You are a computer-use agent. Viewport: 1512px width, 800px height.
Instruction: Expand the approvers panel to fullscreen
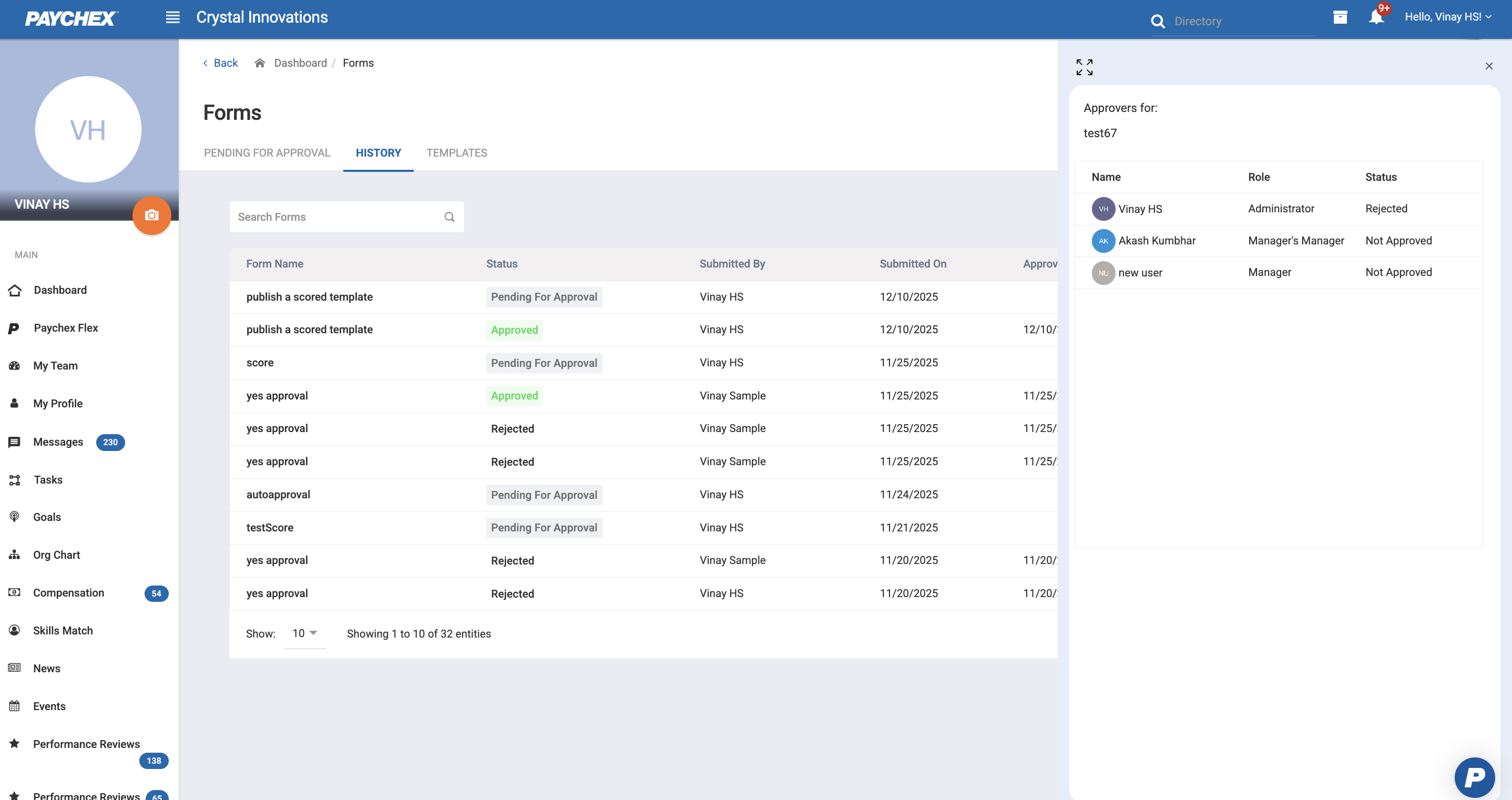coord(1084,67)
